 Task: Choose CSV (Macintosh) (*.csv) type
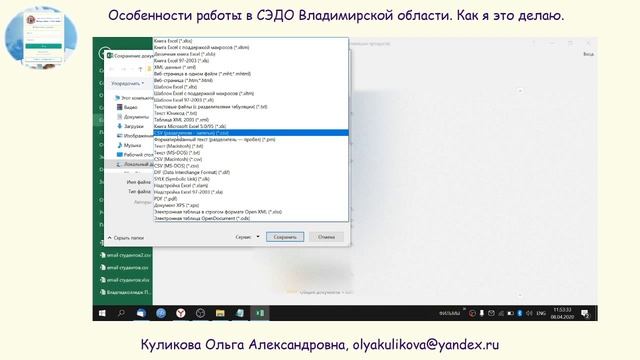[x=251, y=159]
